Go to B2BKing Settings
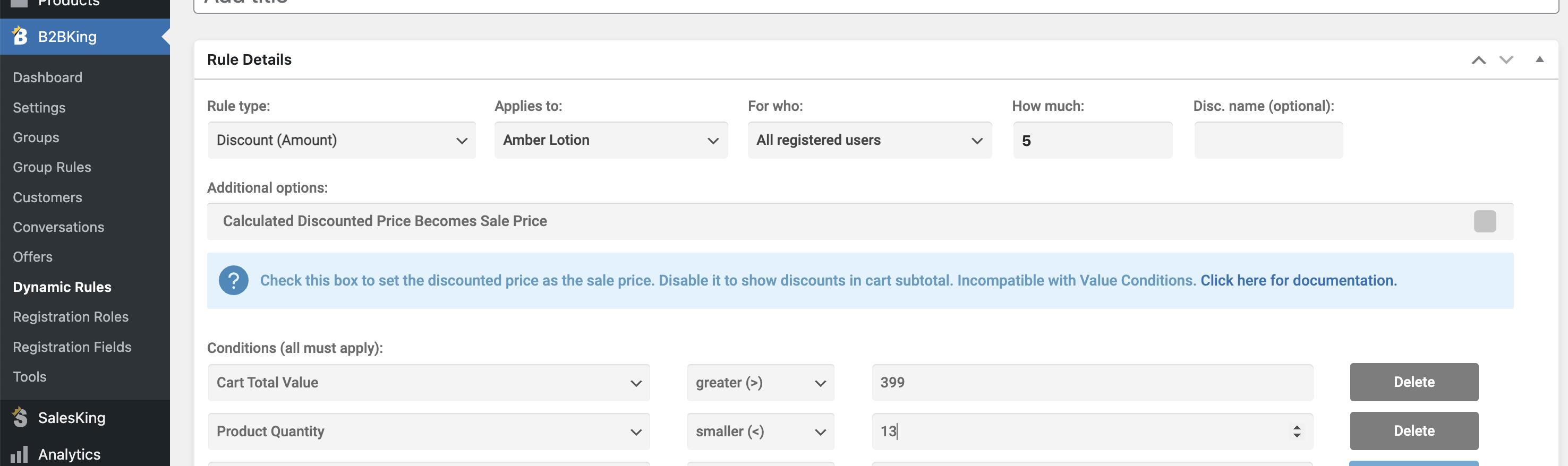1568x466 pixels. tap(39, 108)
